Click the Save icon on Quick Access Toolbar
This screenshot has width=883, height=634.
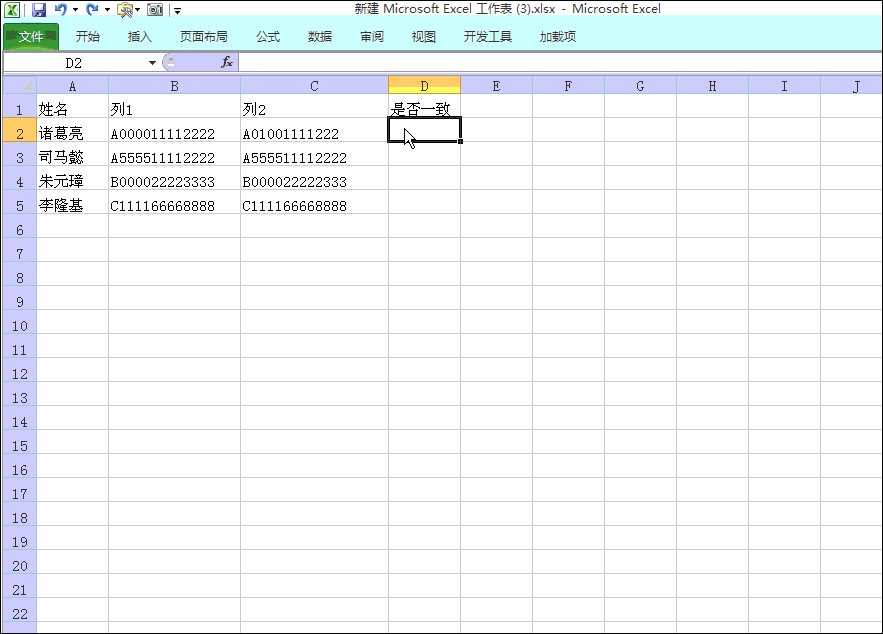pyautogui.click(x=39, y=9)
